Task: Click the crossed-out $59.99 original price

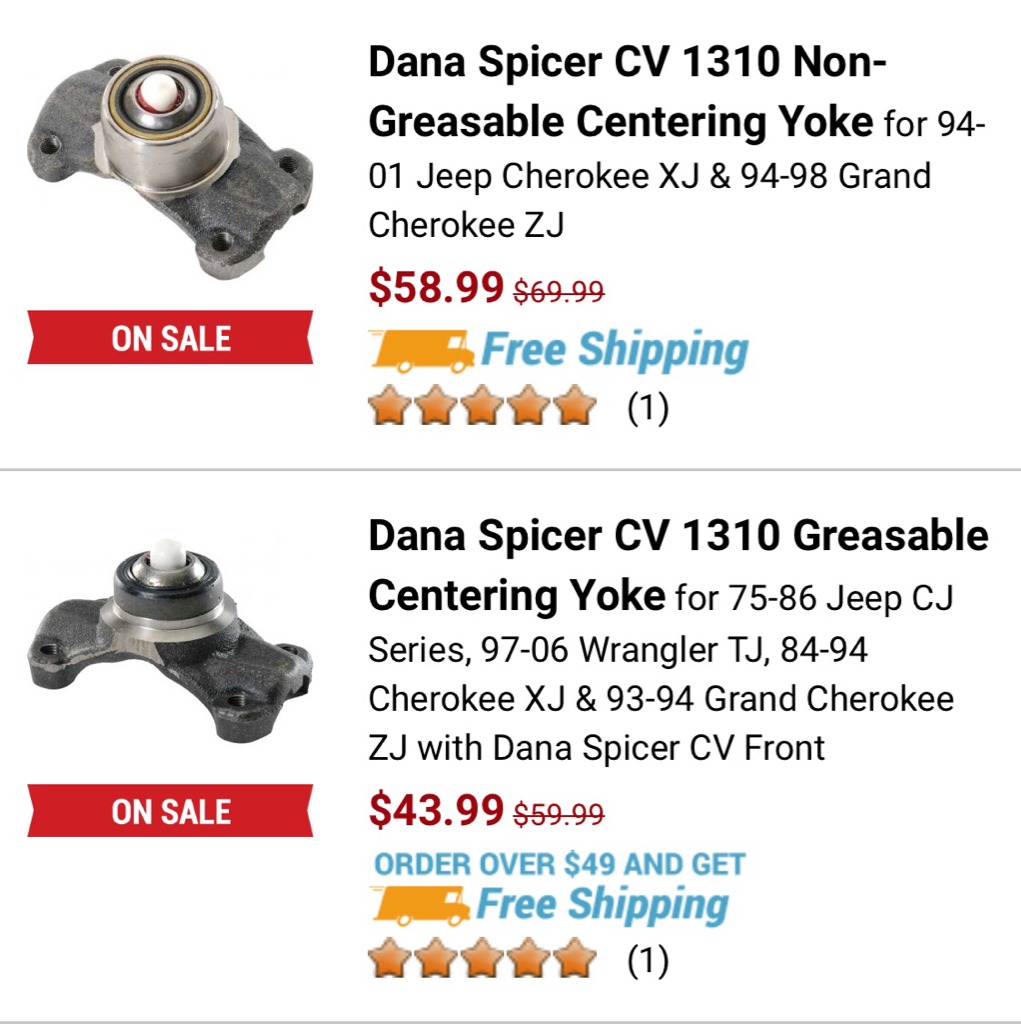Action: click(x=559, y=814)
